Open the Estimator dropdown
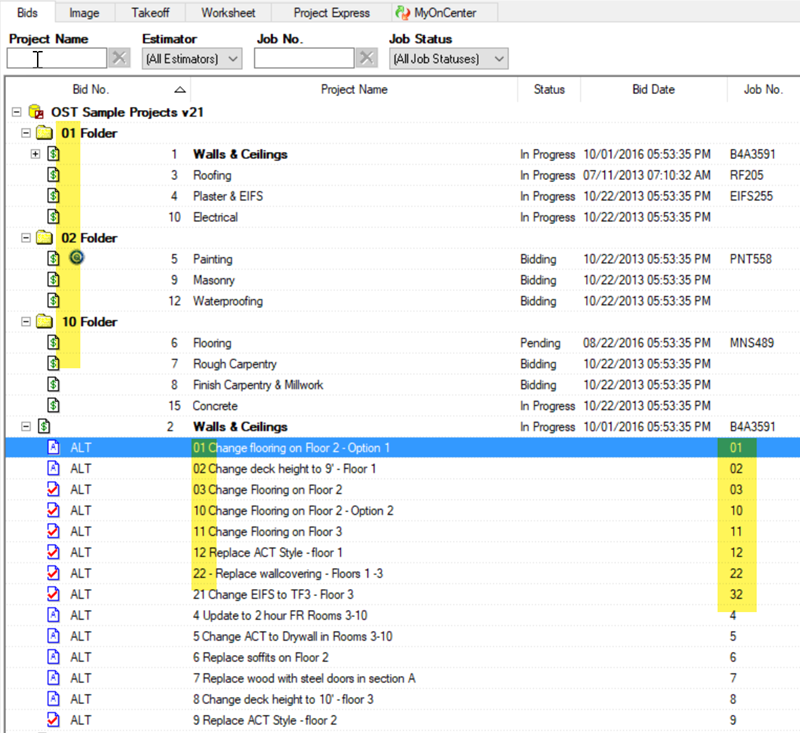 pyautogui.click(x=192, y=59)
